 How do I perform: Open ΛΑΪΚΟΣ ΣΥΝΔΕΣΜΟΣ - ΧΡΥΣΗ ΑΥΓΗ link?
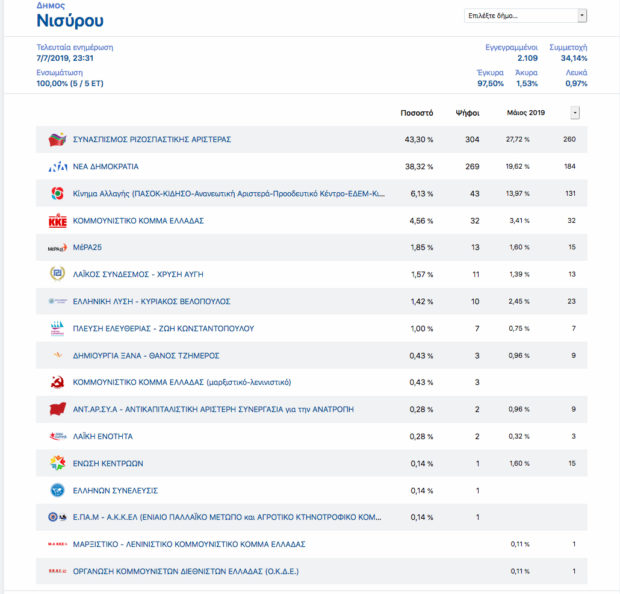click(x=138, y=274)
